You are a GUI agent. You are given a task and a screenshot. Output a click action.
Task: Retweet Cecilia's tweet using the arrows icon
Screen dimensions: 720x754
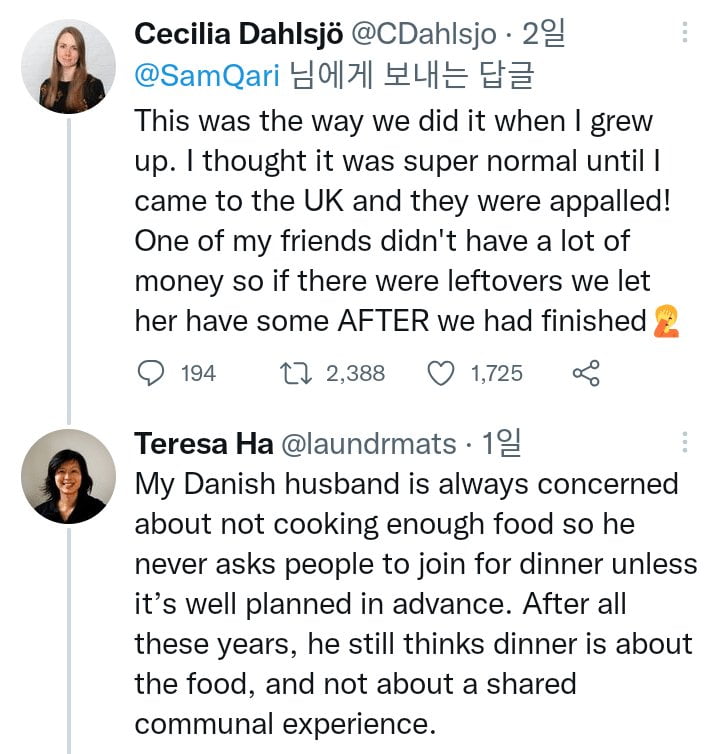click(x=298, y=373)
